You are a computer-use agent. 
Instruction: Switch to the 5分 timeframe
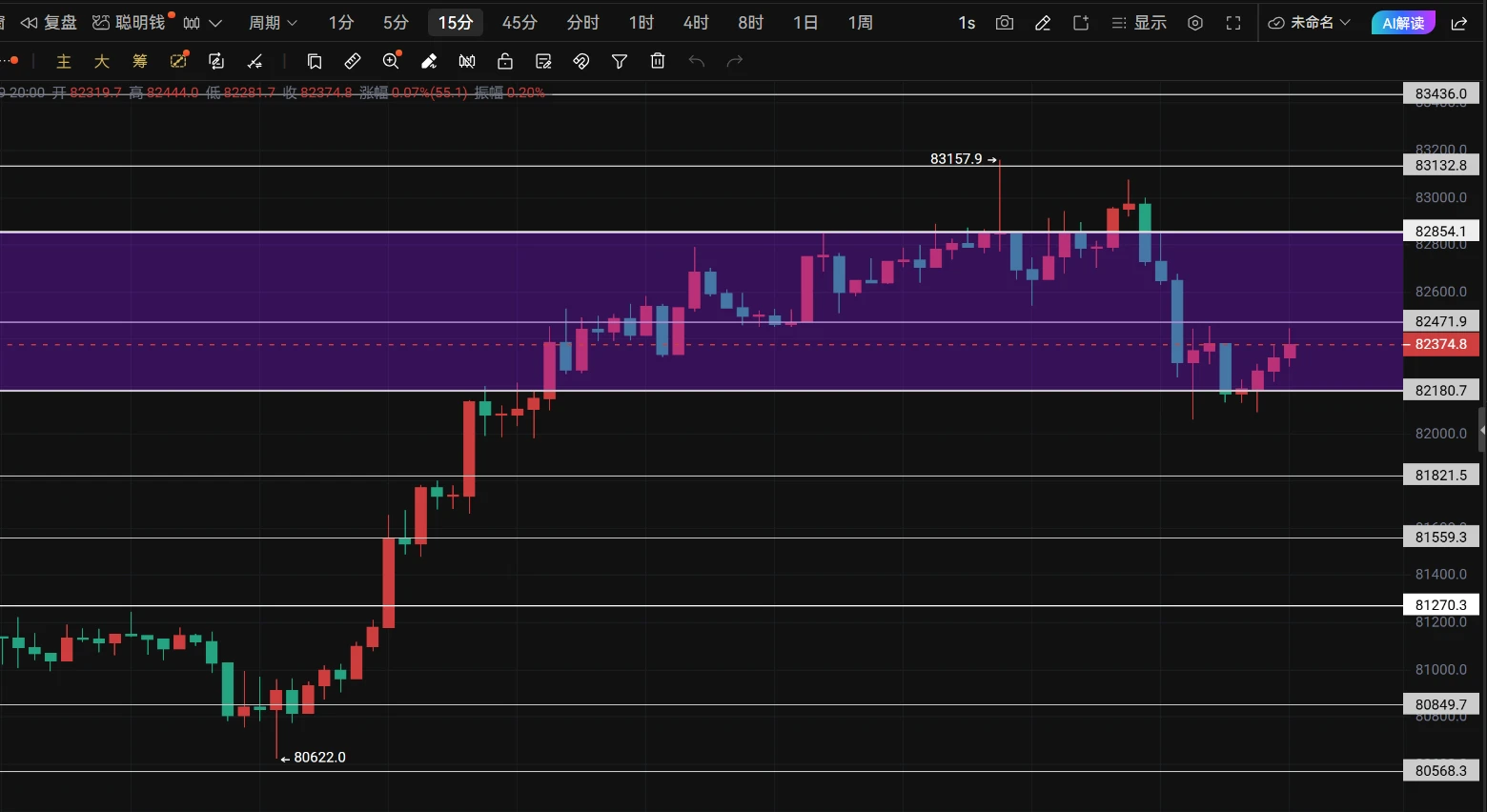tap(396, 23)
